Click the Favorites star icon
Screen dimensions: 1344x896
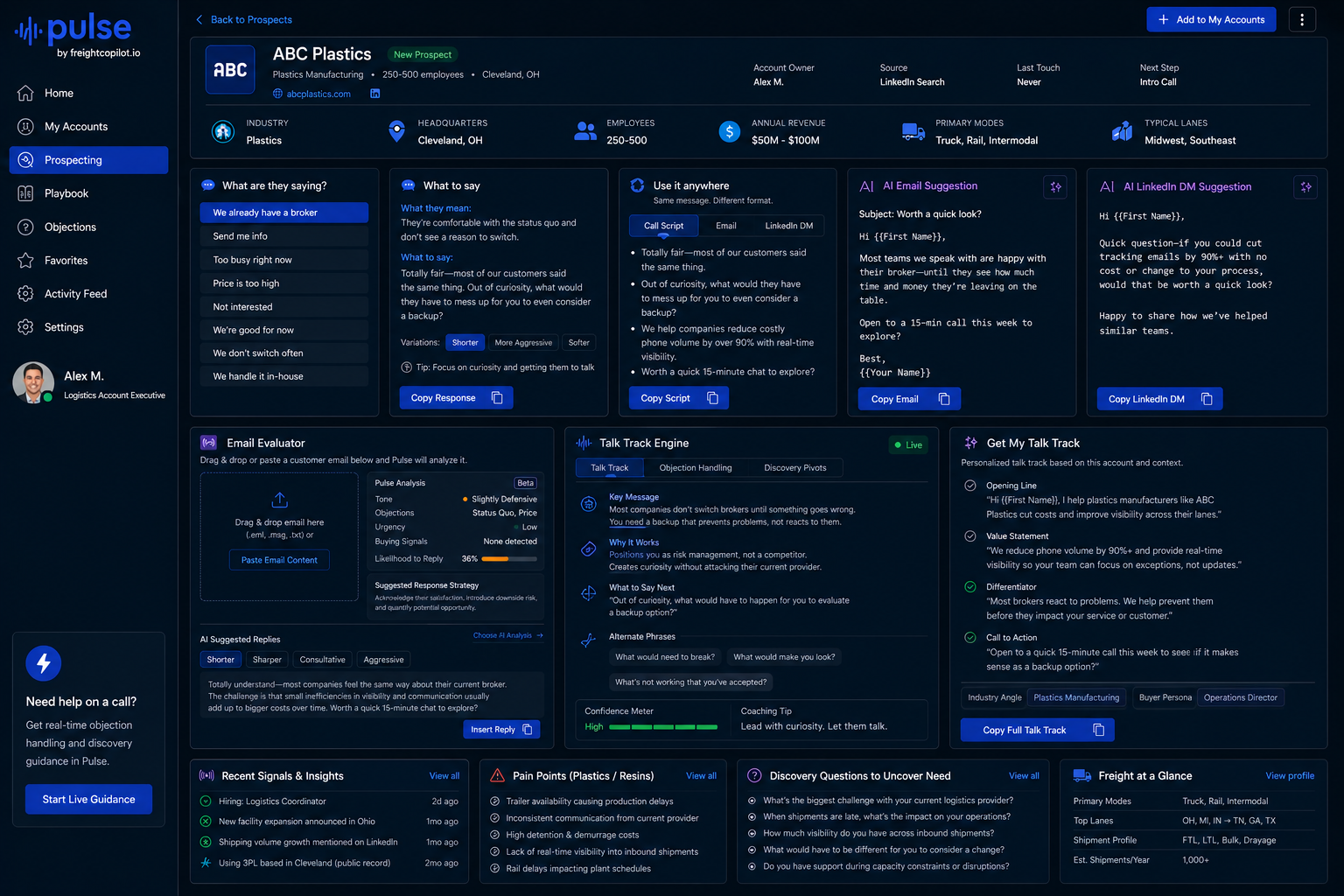pos(25,261)
